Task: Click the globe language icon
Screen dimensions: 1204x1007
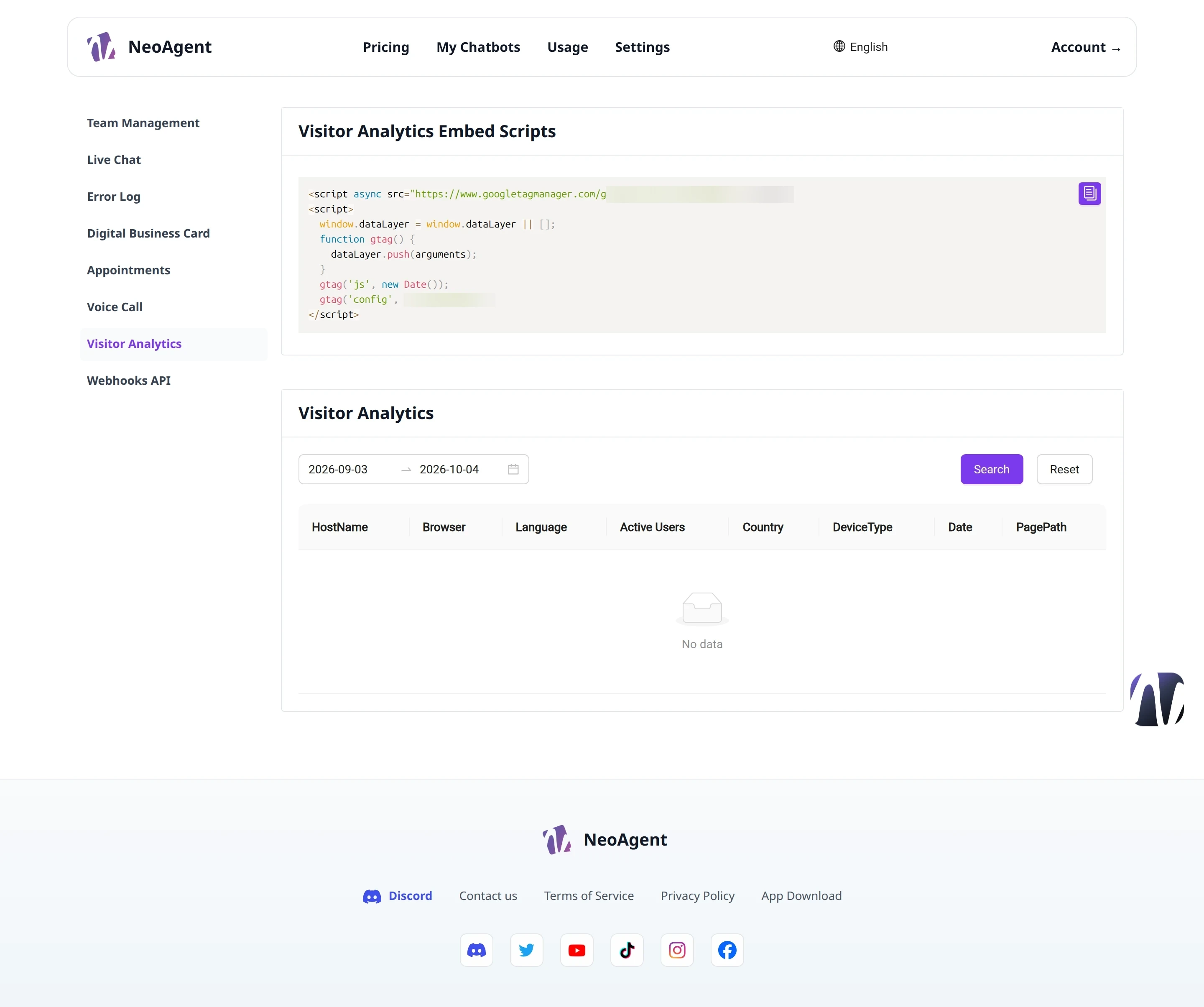Action: point(839,46)
